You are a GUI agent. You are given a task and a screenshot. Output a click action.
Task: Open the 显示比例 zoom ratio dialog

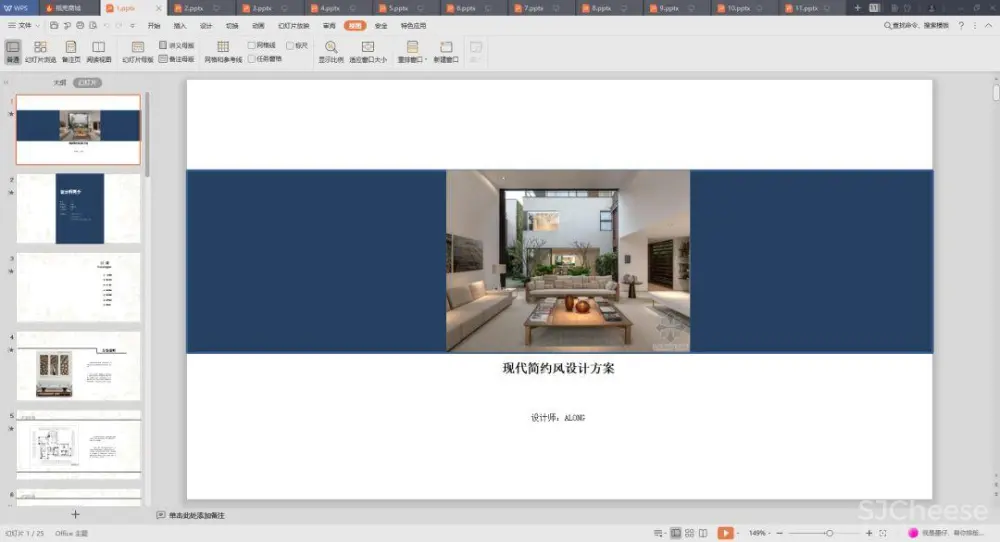(331, 51)
